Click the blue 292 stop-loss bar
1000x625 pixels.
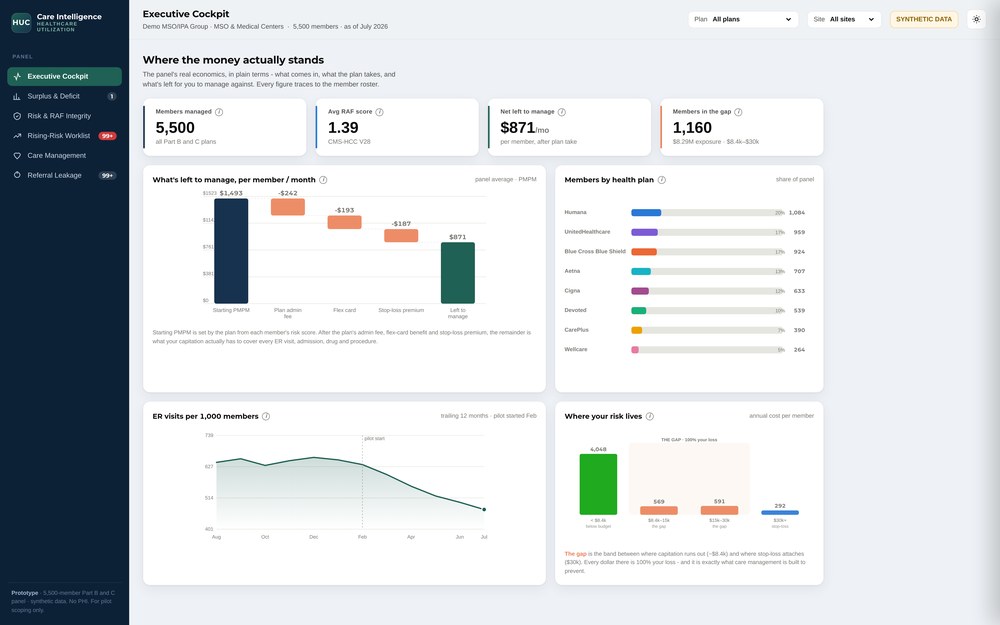pyautogui.click(x=780, y=512)
